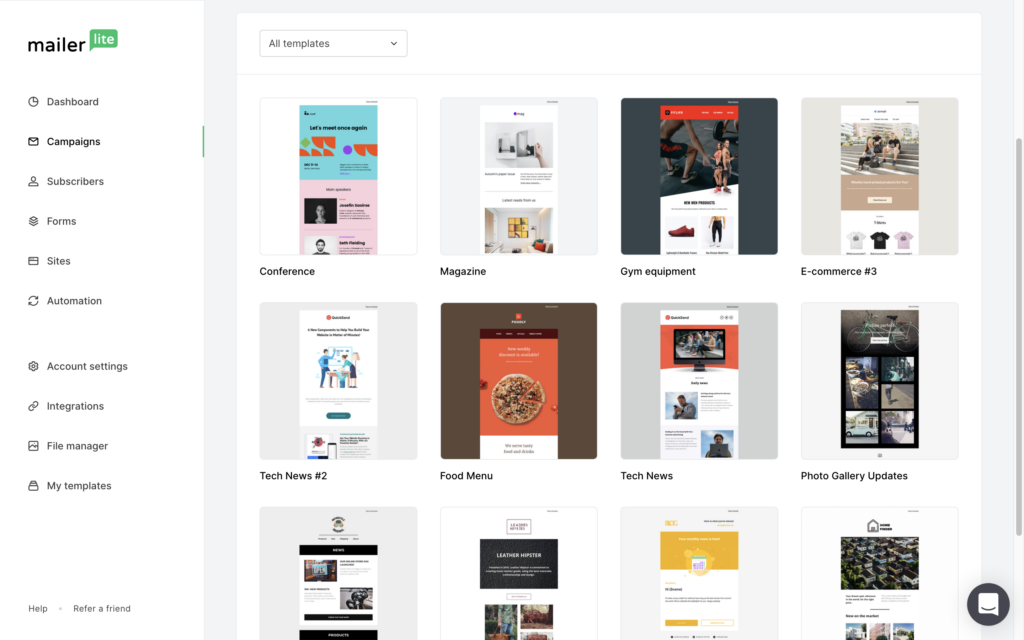1024x640 pixels.
Task: Open the Automation section
Action: (74, 300)
